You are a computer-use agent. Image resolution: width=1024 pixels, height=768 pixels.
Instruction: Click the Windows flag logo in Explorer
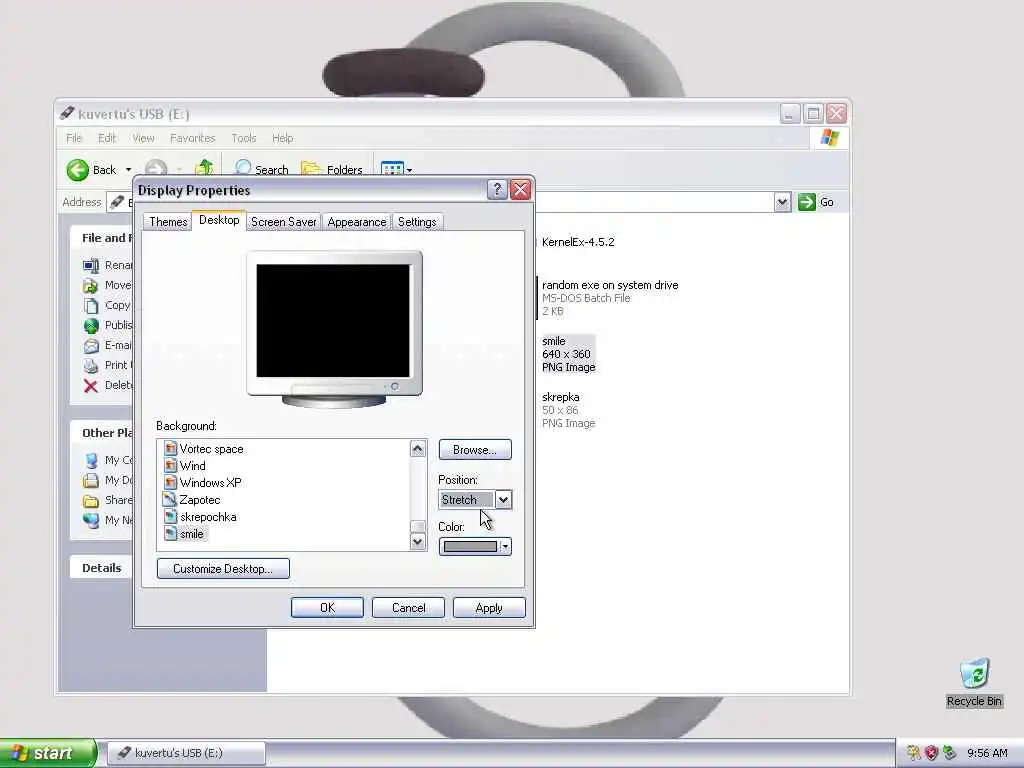pos(829,138)
